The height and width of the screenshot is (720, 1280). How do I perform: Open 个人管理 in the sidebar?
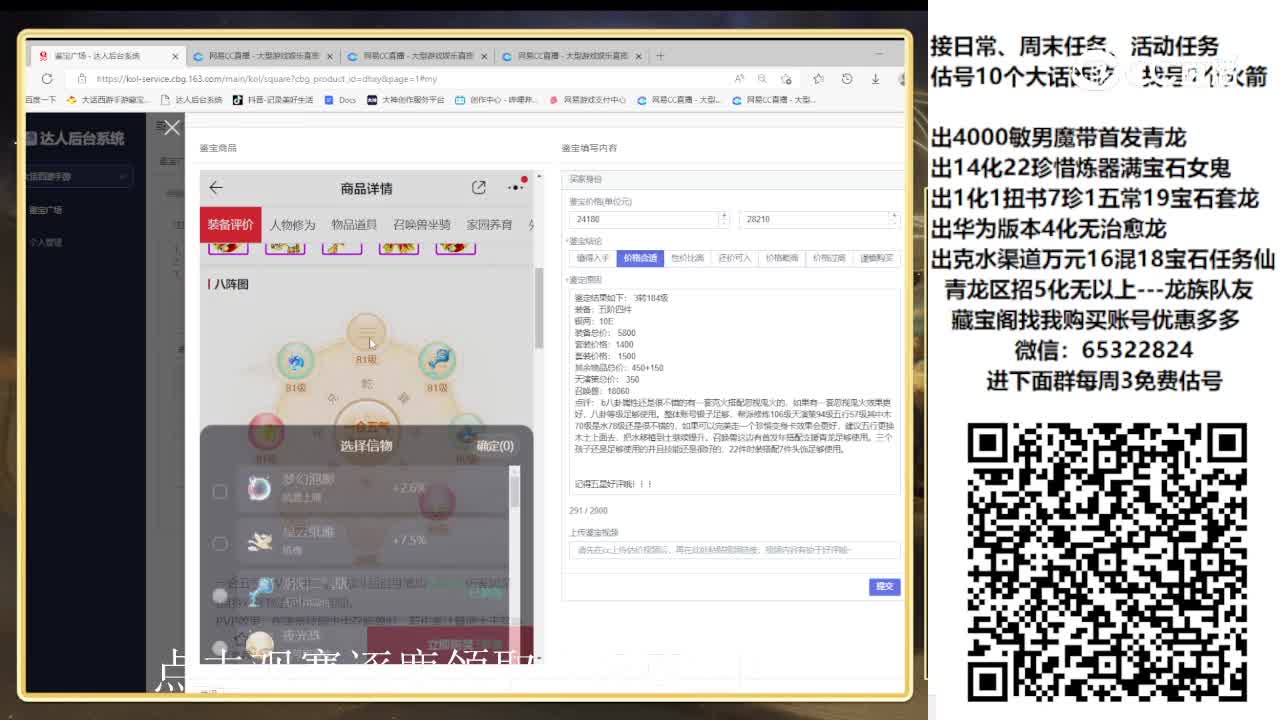click(x=46, y=242)
